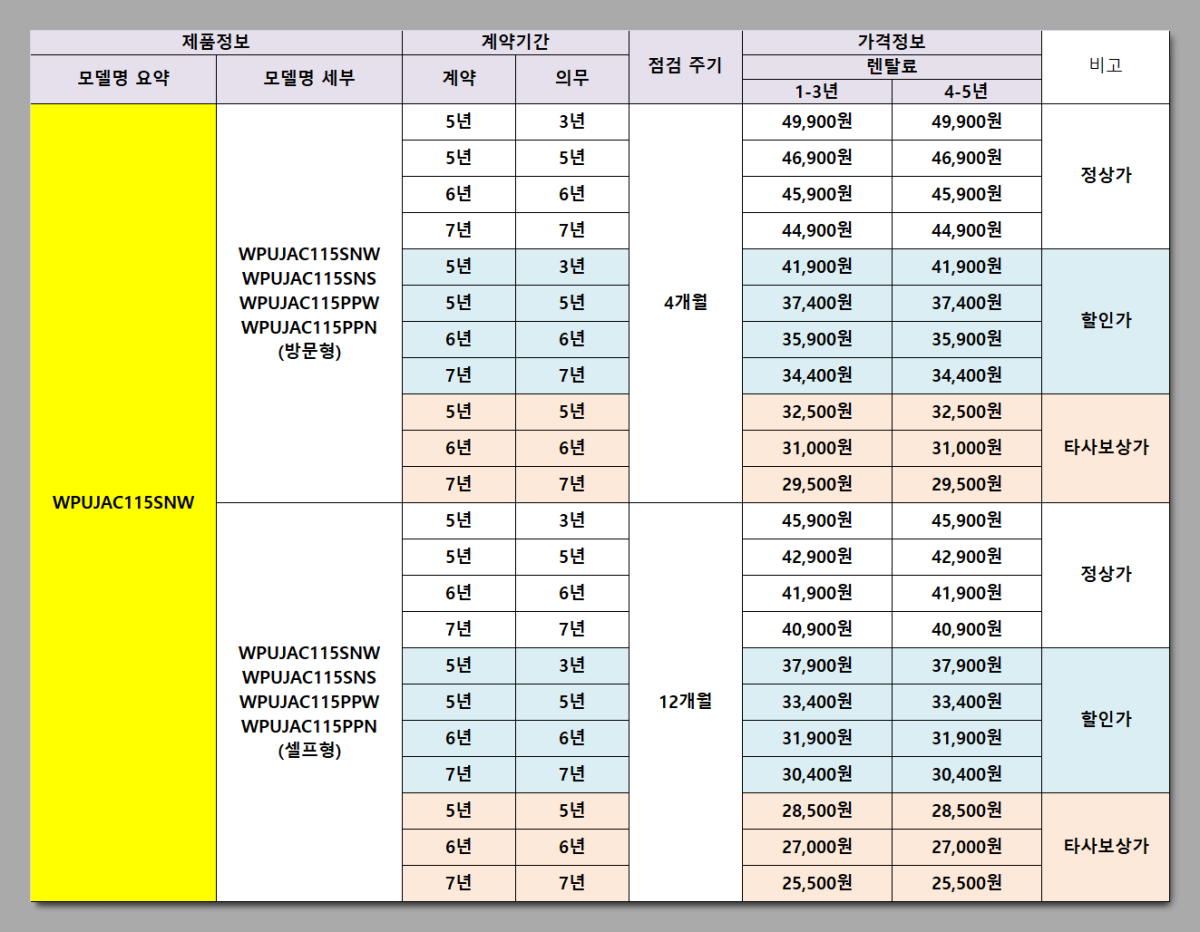Select 31,000원 in the 1-3년 column
This screenshot has width=1200, height=932.
(x=817, y=448)
